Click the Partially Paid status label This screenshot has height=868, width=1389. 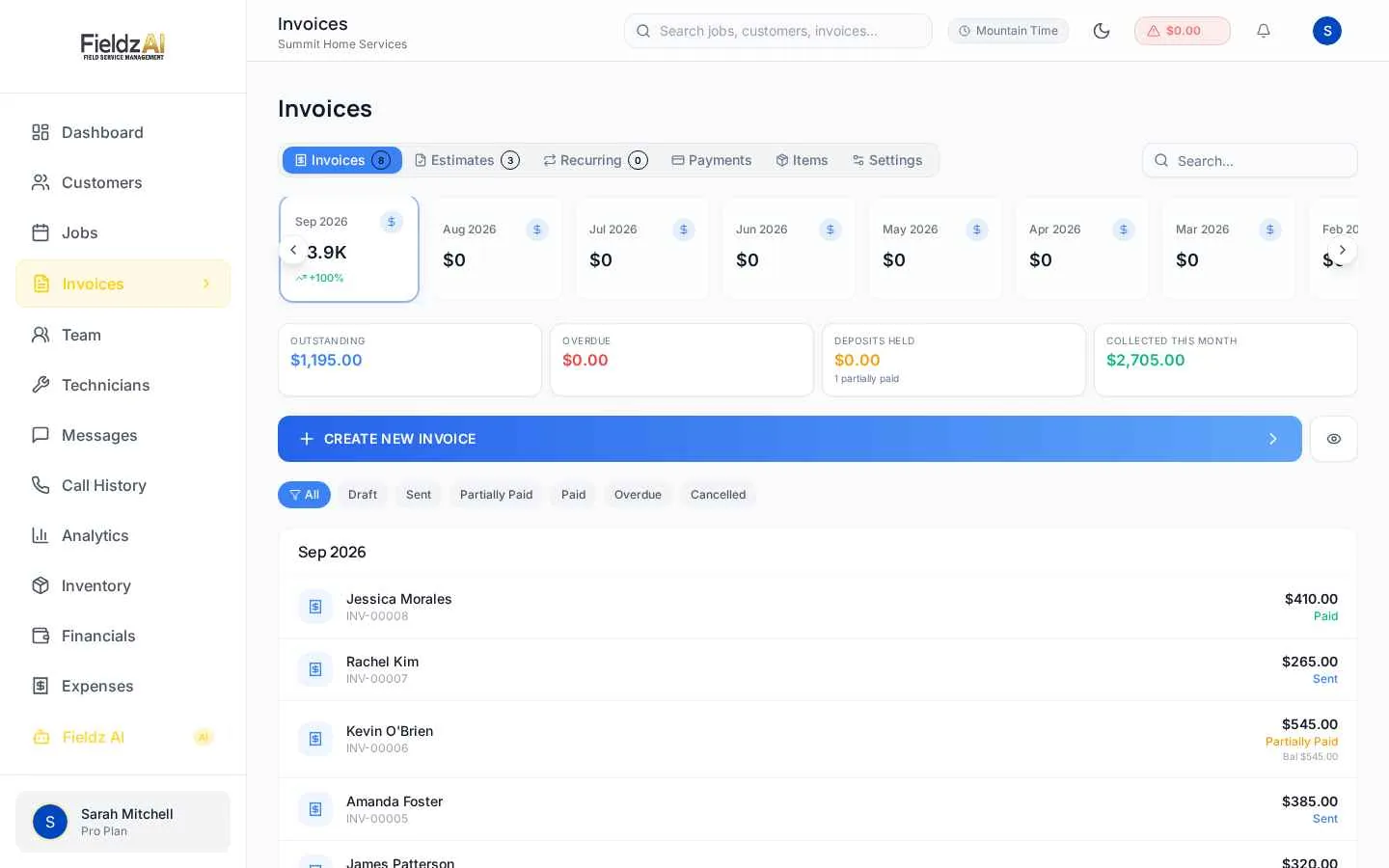(x=1301, y=742)
